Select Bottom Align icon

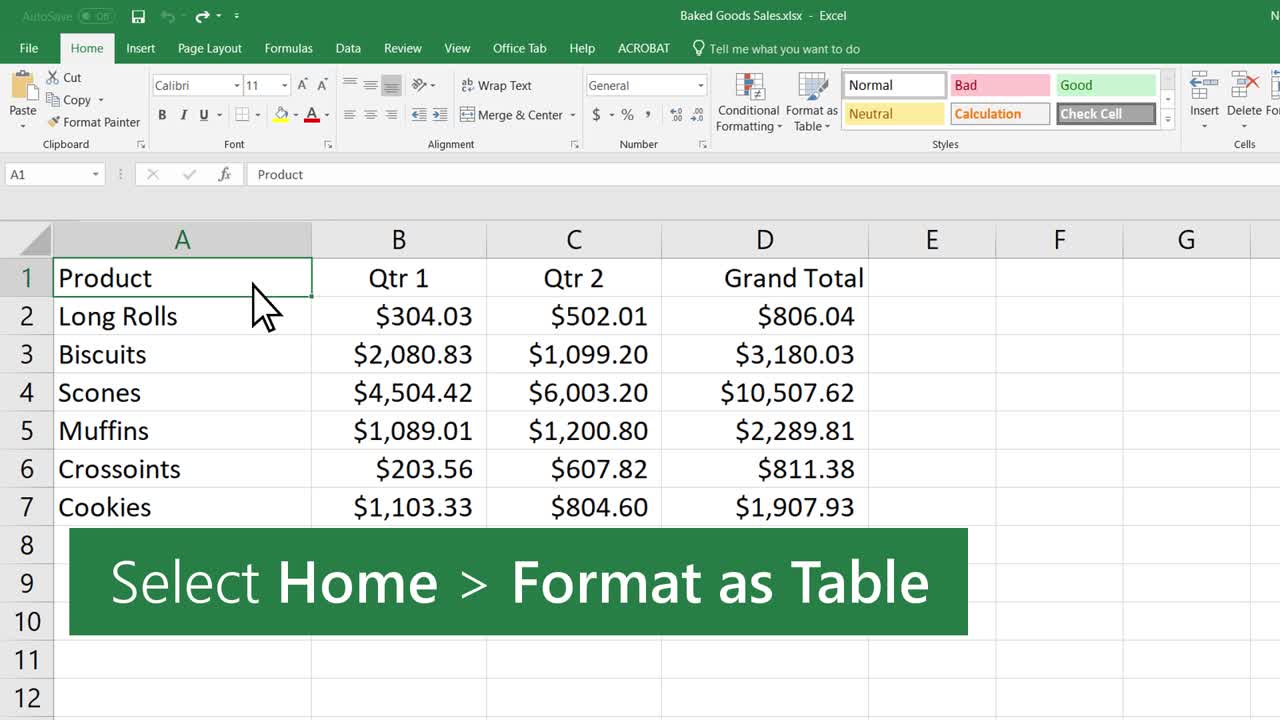coord(391,85)
